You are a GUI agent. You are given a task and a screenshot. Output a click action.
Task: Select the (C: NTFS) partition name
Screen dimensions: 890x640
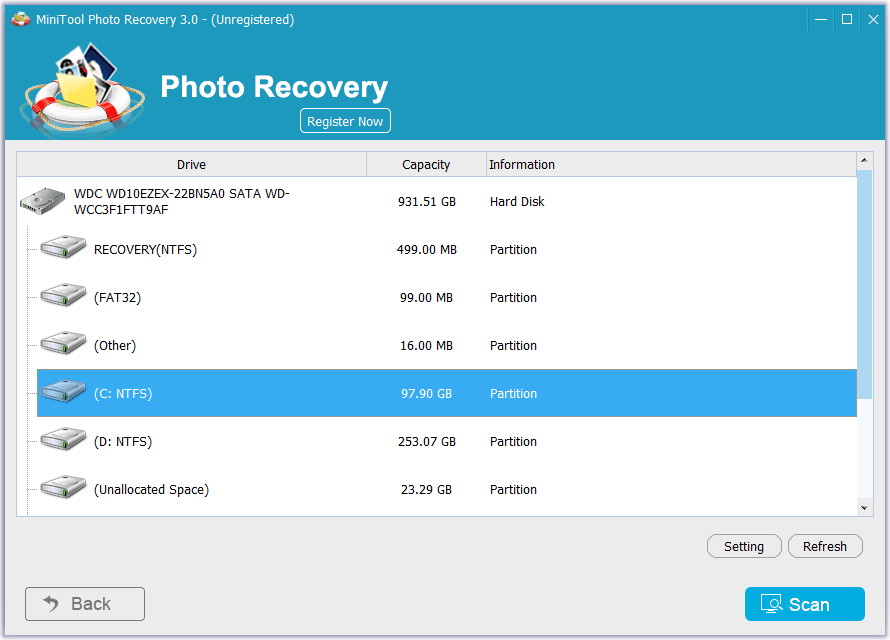(123, 393)
